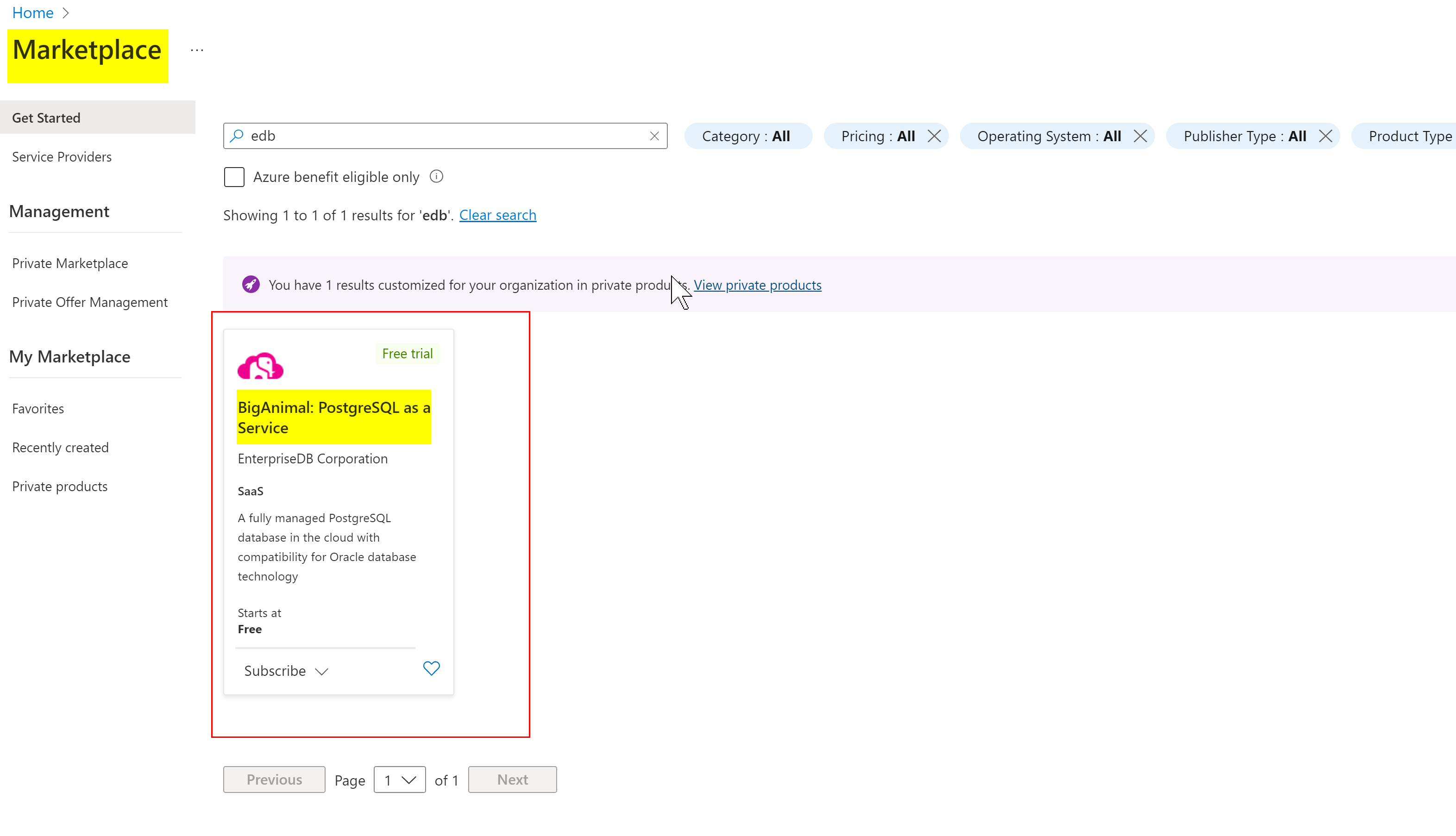This screenshot has height=836, width=1456.
Task: Click the Azure benefit info icon
Action: tap(437, 176)
